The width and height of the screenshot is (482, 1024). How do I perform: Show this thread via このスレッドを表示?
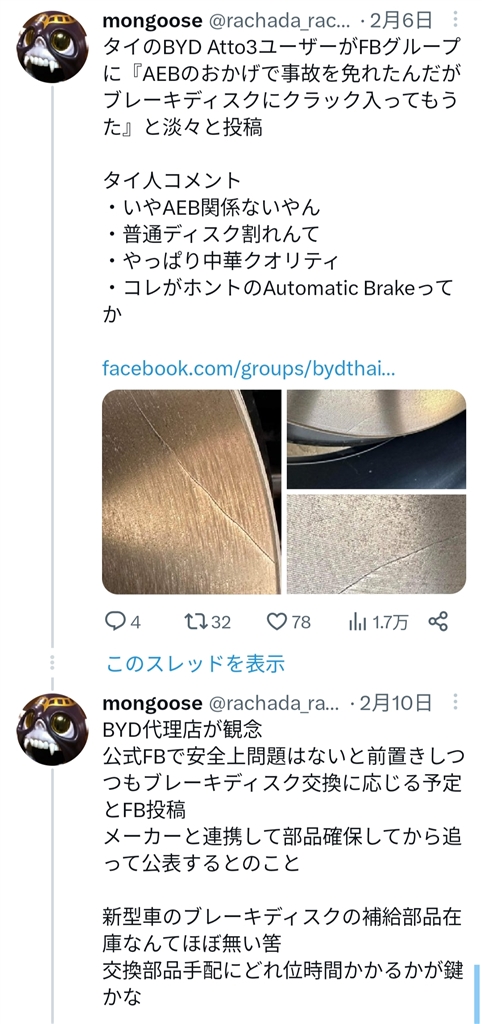195,664
